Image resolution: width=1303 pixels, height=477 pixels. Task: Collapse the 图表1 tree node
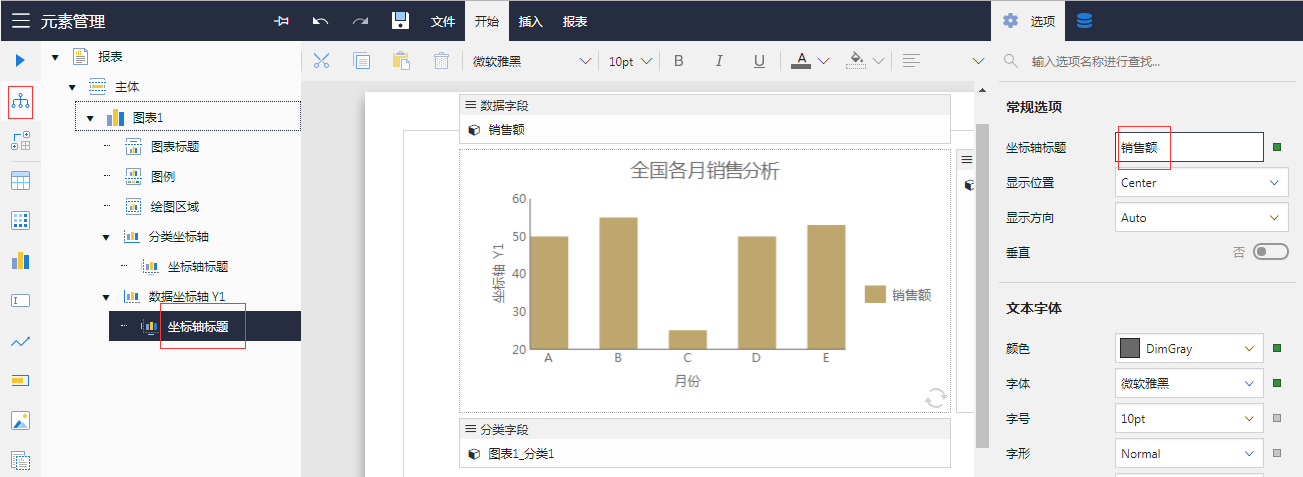point(90,118)
